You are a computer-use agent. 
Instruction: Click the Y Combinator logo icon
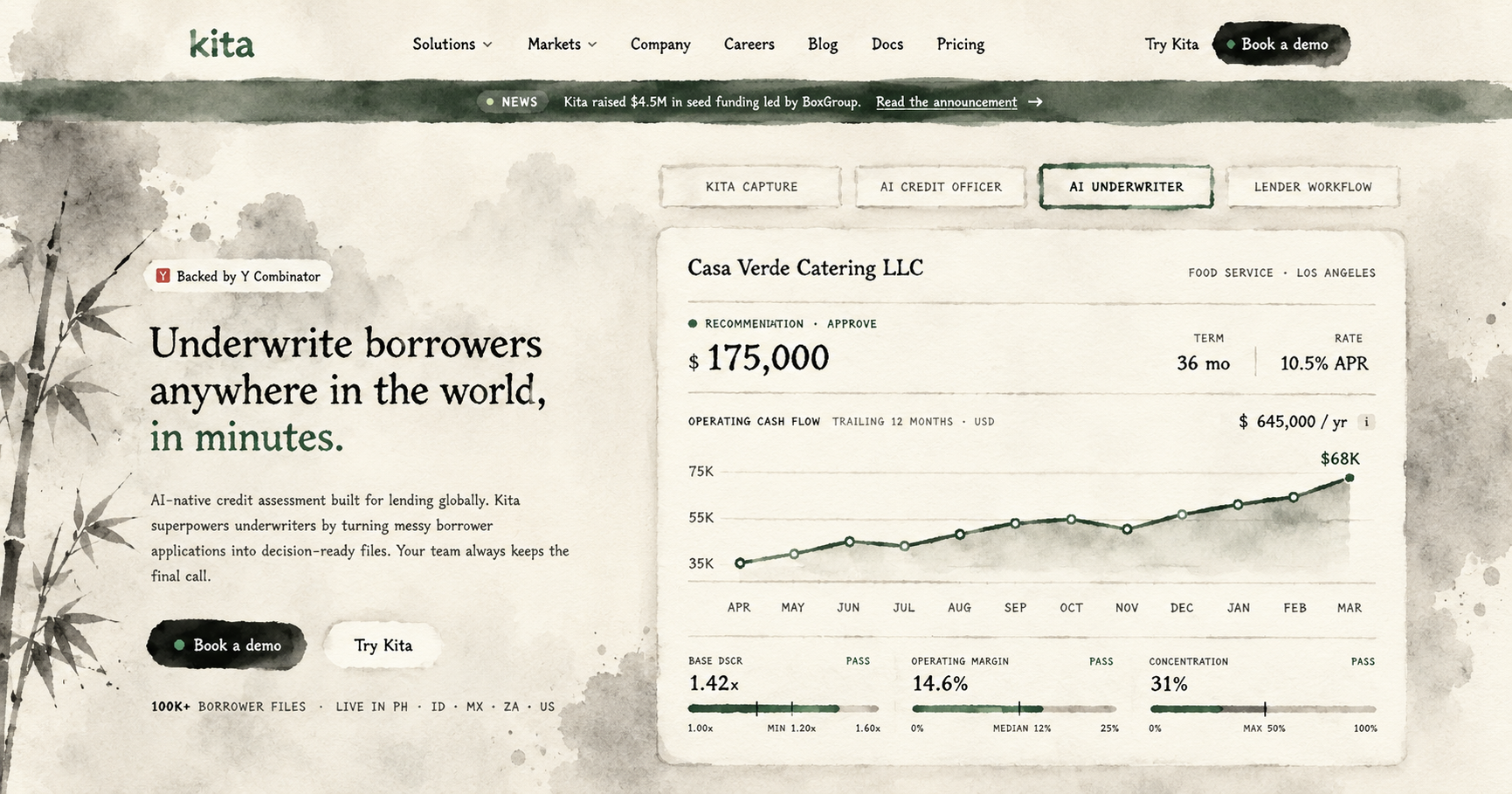click(x=162, y=276)
